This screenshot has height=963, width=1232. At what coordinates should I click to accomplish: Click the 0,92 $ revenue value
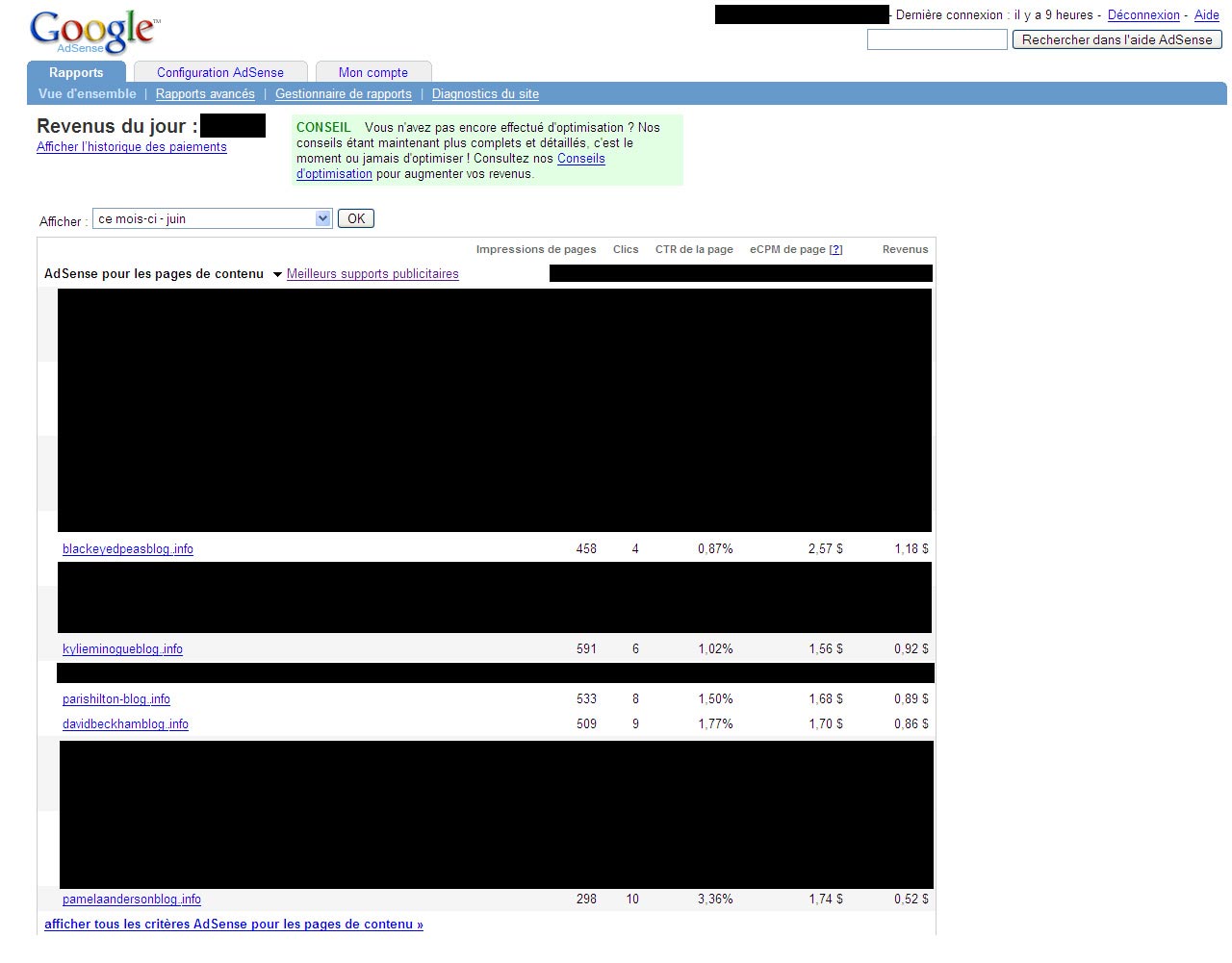pyautogui.click(x=911, y=648)
